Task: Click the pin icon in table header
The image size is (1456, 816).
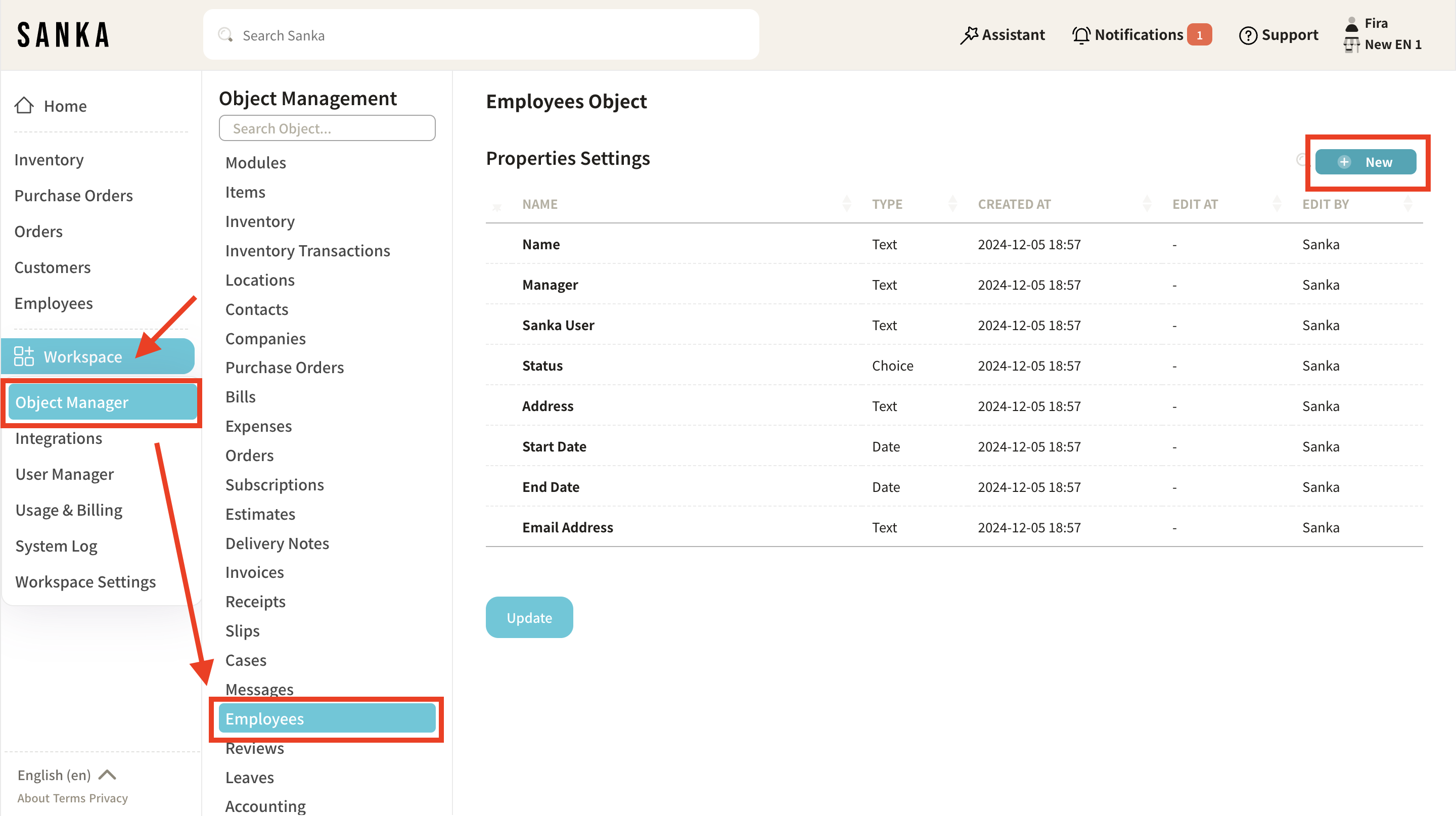Action: click(497, 207)
